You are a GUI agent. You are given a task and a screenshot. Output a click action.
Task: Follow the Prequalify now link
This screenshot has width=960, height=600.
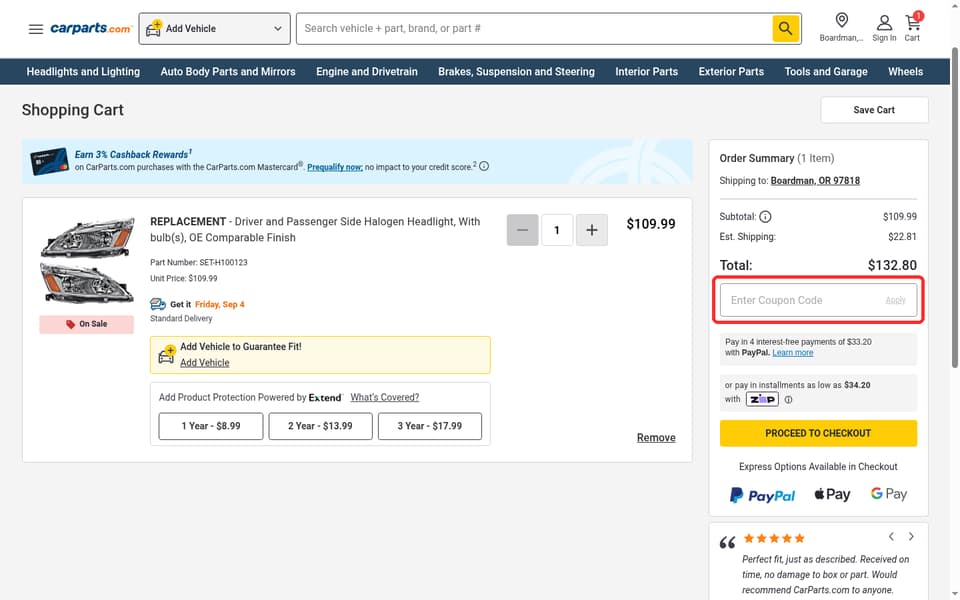335,167
